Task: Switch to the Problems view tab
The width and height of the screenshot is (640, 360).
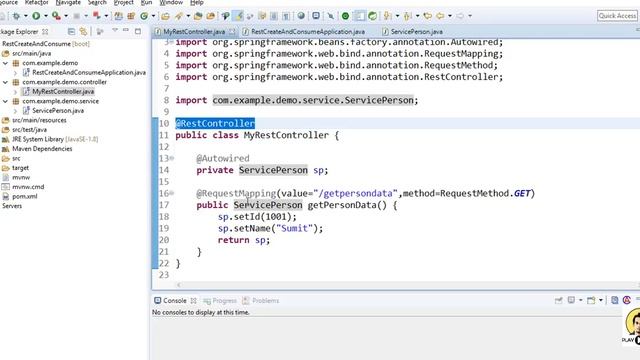Action: pyautogui.click(x=260, y=301)
